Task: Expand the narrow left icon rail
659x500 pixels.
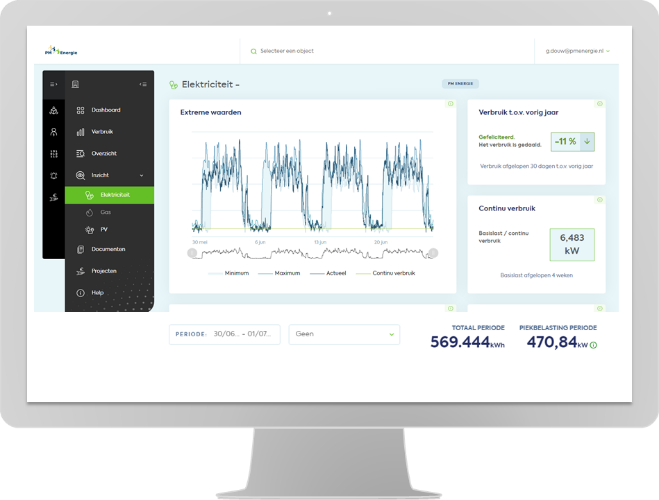Action: pos(54,84)
